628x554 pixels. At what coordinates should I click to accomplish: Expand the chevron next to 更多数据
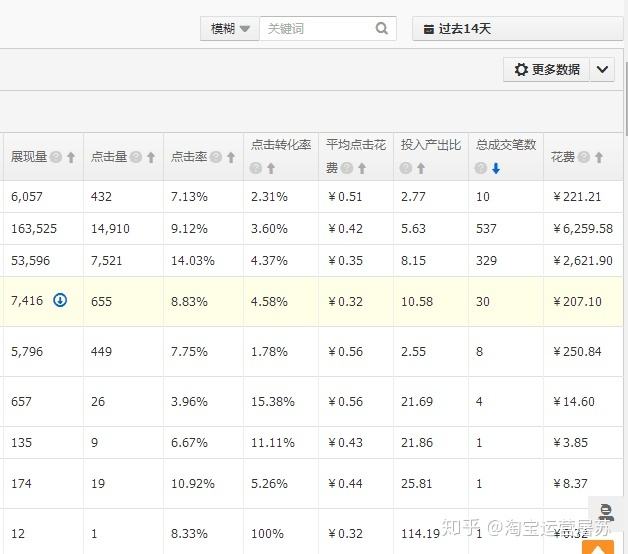click(x=602, y=70)
